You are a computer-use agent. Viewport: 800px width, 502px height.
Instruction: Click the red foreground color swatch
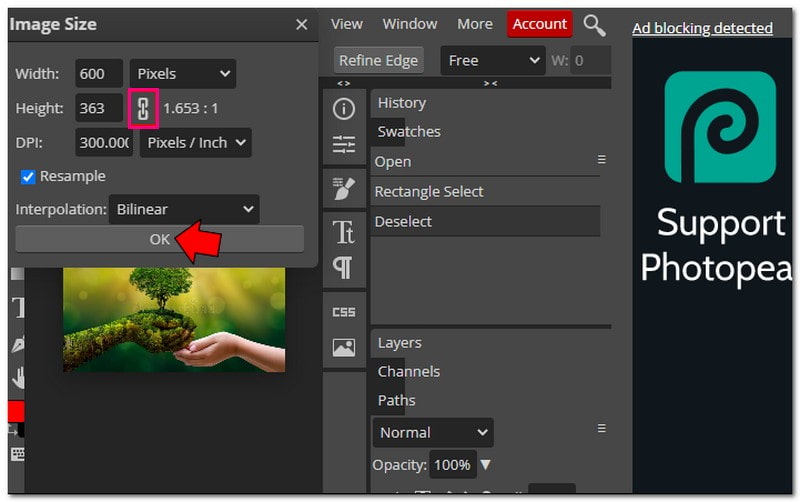click(x=15, y=411)
